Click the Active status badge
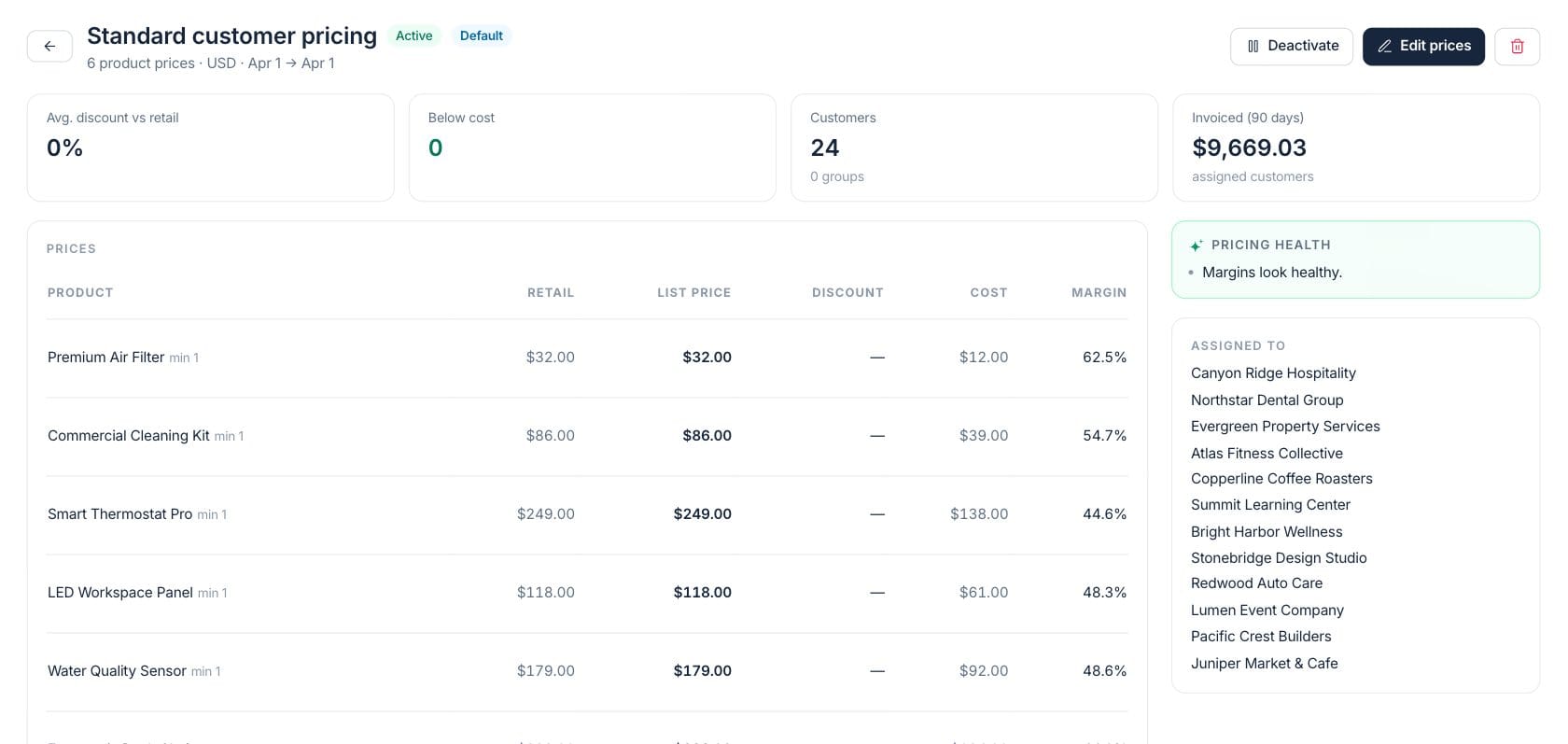This screenshot has height=744, width=1568. point(413,35)
